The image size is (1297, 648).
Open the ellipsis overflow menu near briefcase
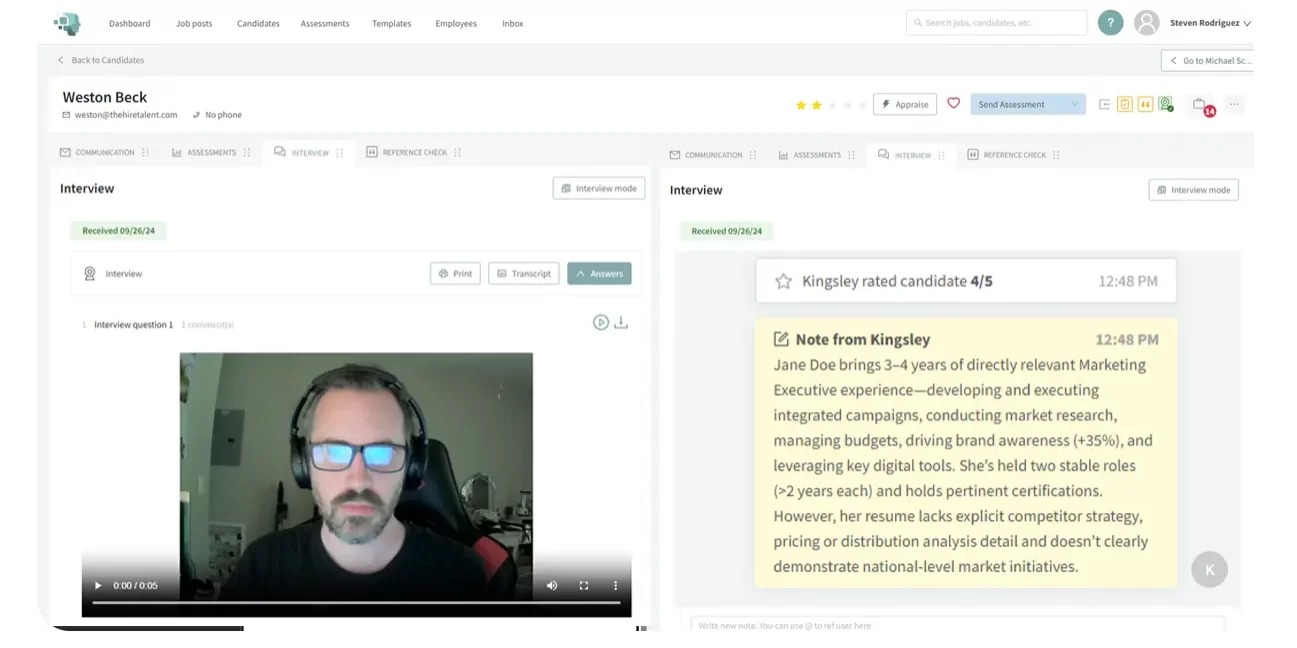click(1233, 103)
